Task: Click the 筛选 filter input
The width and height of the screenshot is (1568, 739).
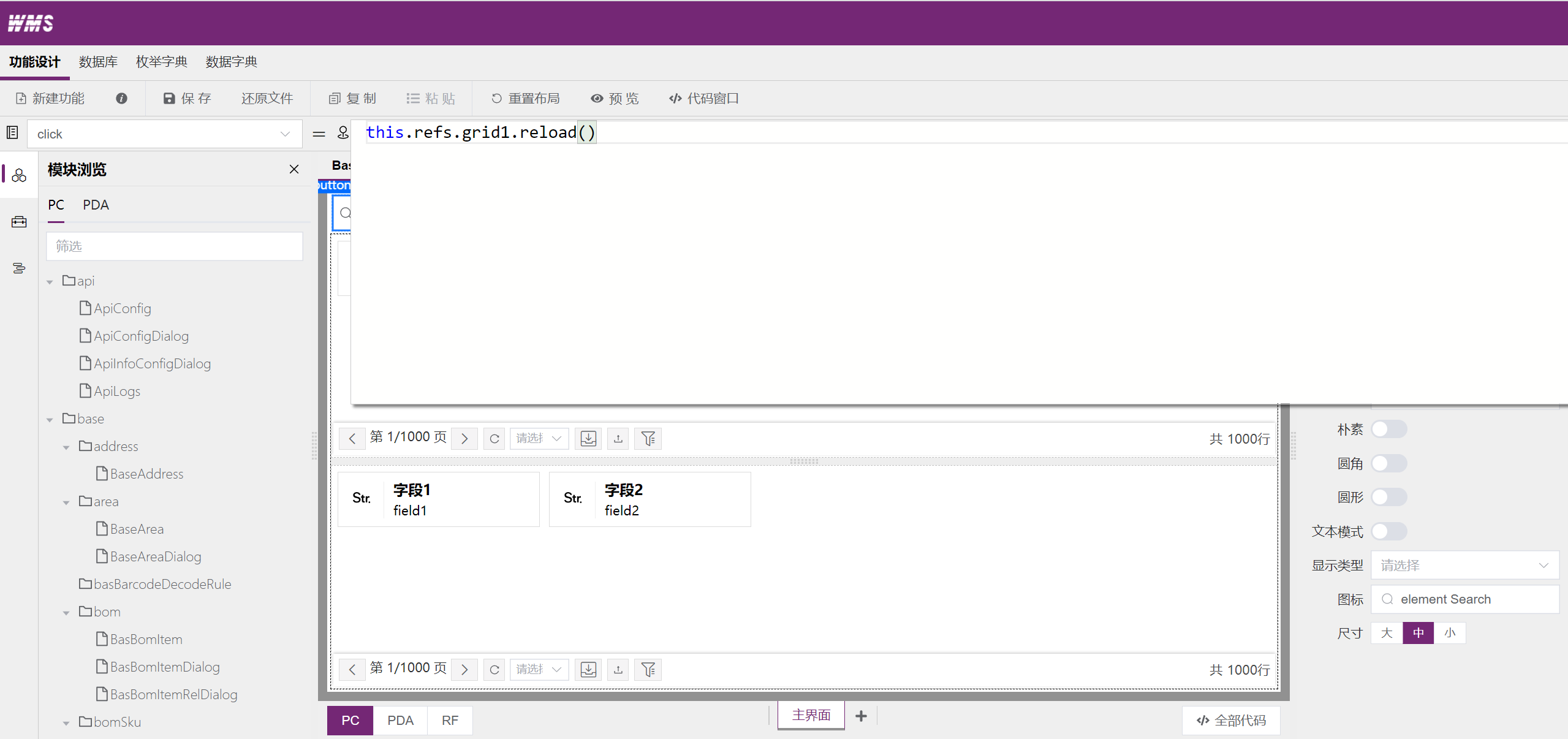Action: 175,246
